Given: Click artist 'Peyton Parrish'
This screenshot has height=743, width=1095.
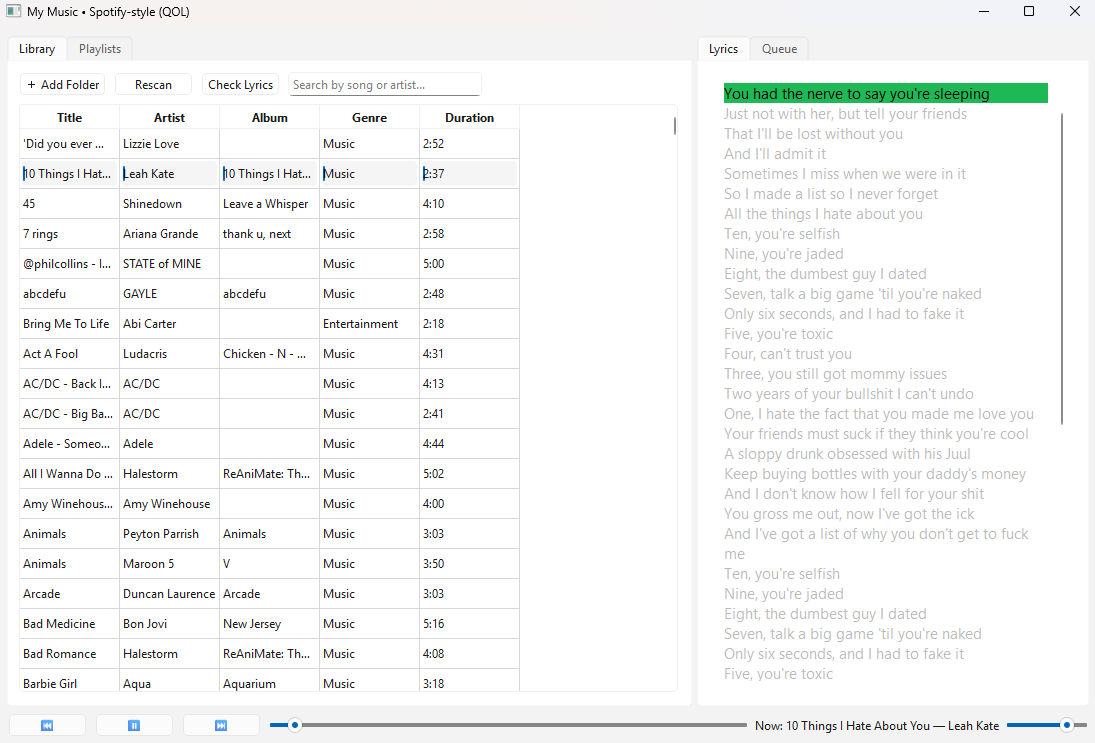Looking at the screenshot, I should tap(169, 534).
